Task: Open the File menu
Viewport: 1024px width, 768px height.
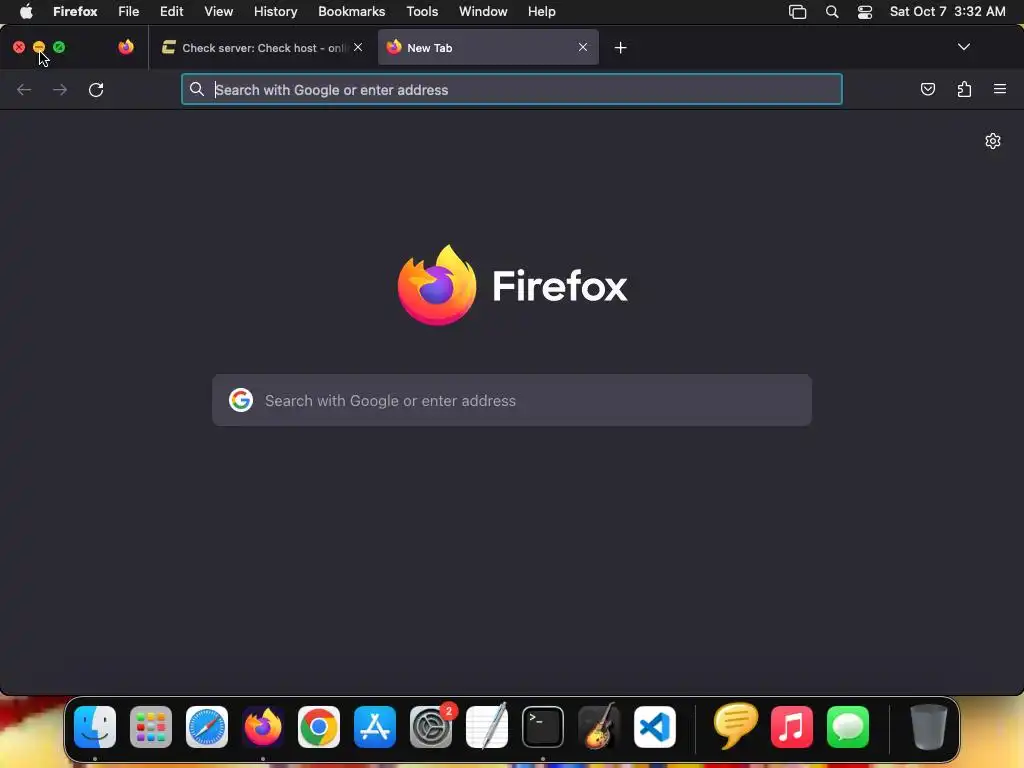Action: click(129, 12)
